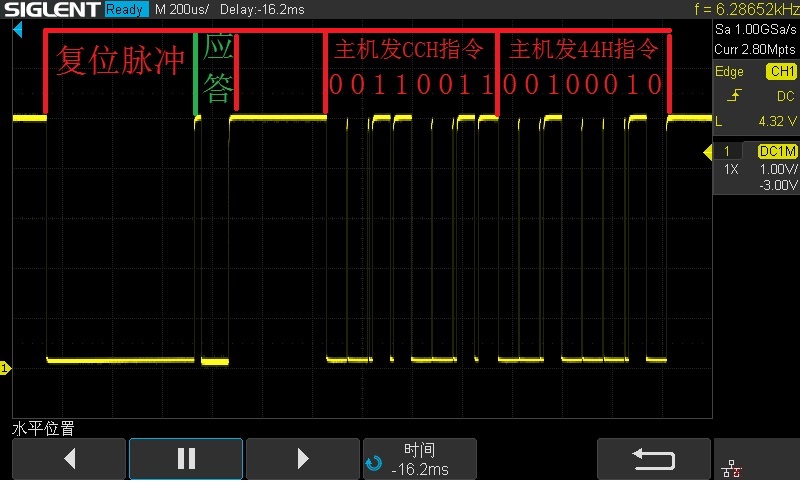
Task: Click the 1.00V/ vertical scale readout
Action: (778, 169)
